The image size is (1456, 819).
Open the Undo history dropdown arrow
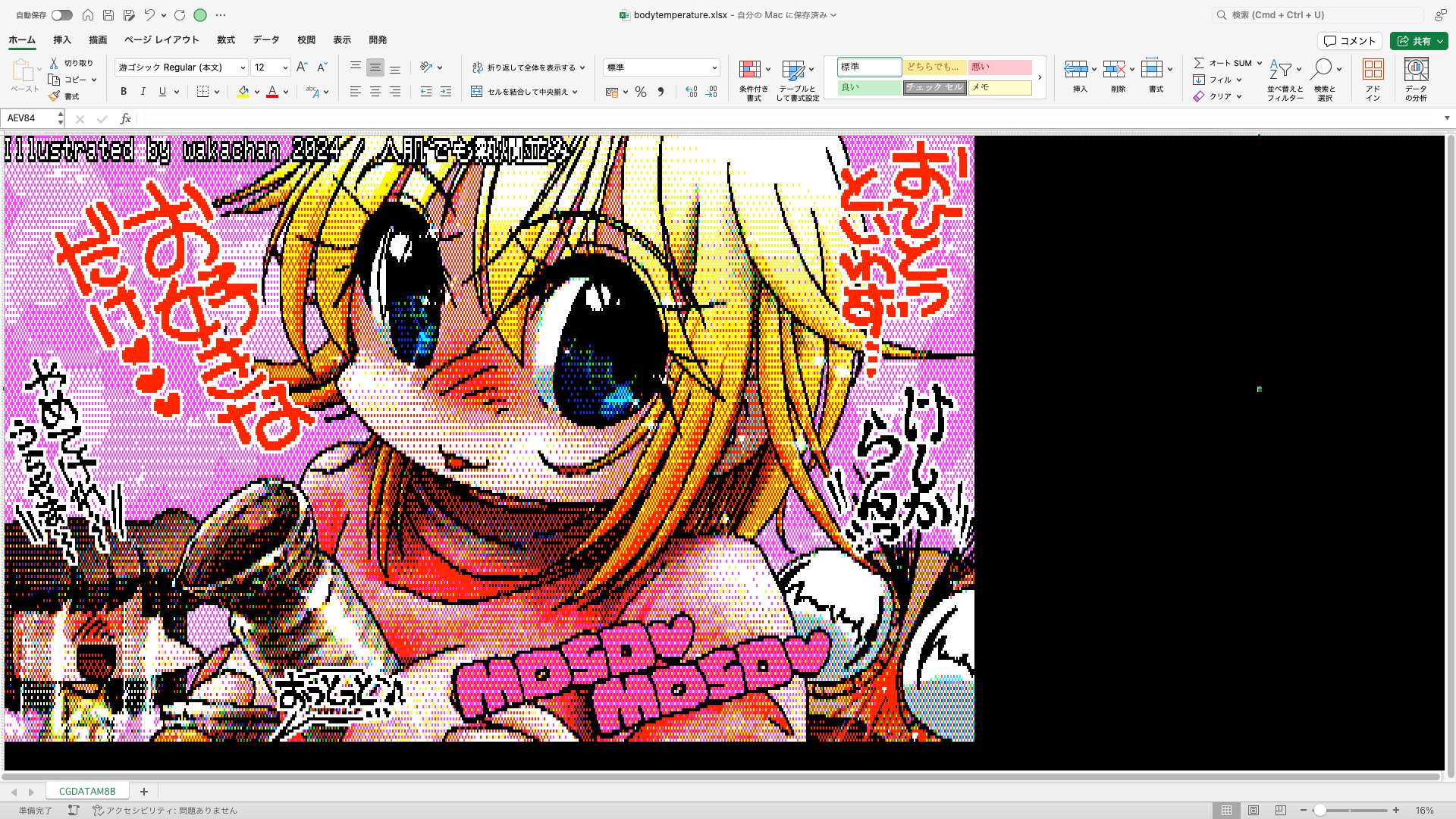tap(164, 15)
